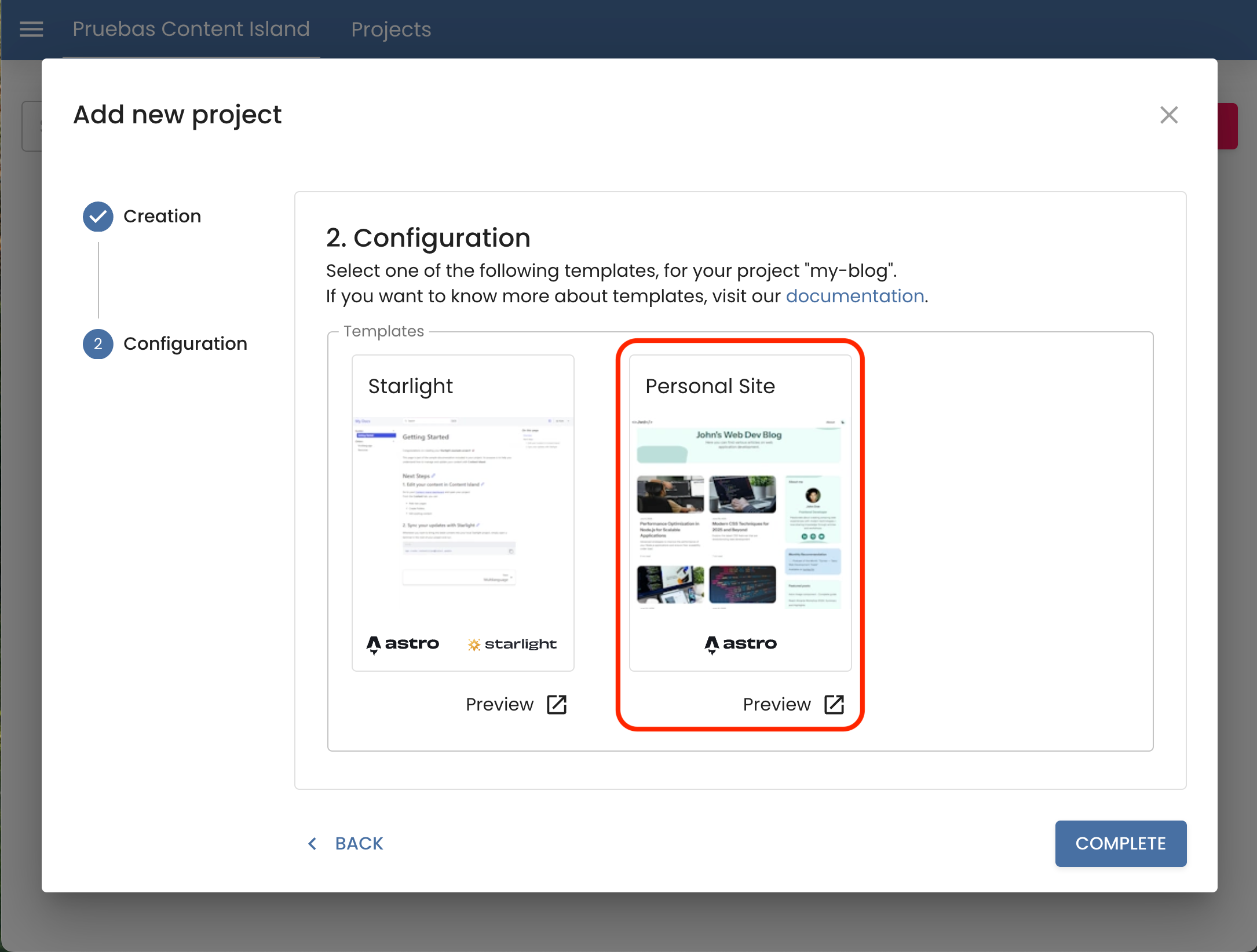Click the starlight logo in Starlight card
Image resolution: width=1257 pixels, height=952 pixels.
tap(512, 644)
